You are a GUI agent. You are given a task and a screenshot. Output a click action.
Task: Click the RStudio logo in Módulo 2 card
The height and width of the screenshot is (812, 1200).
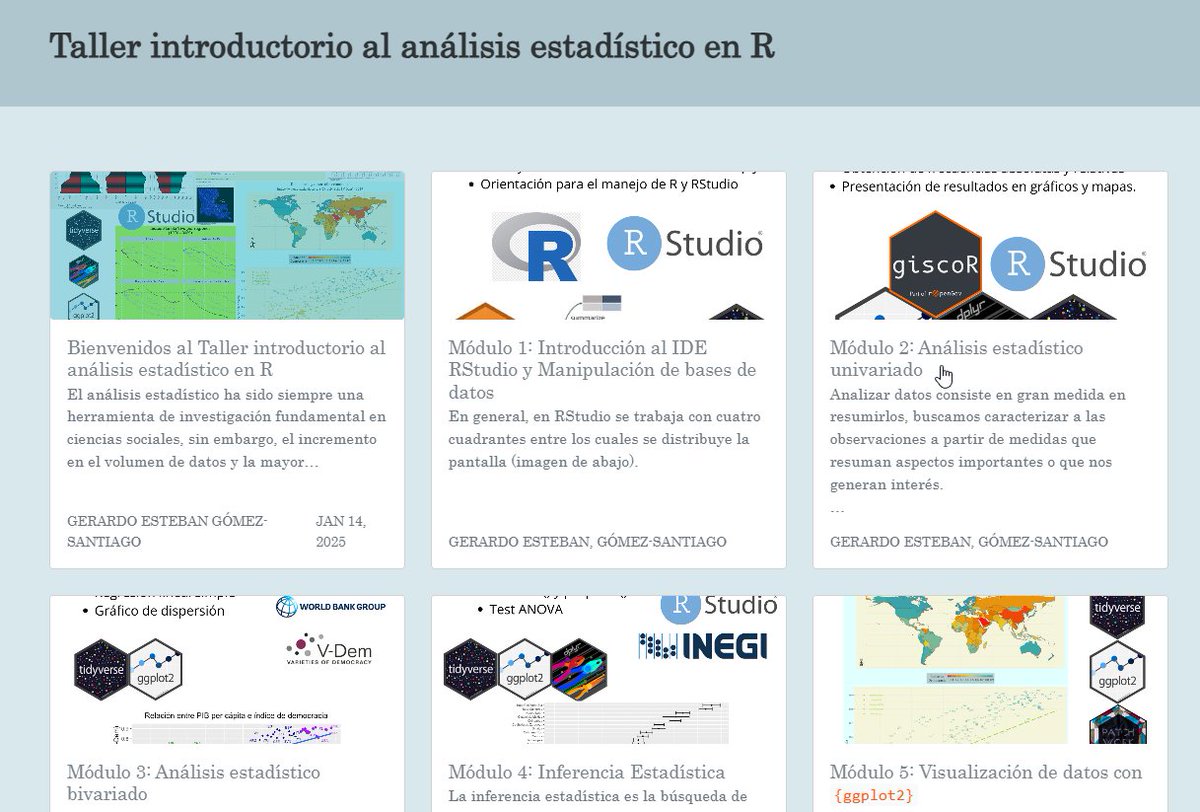(x=1068, y=264)
